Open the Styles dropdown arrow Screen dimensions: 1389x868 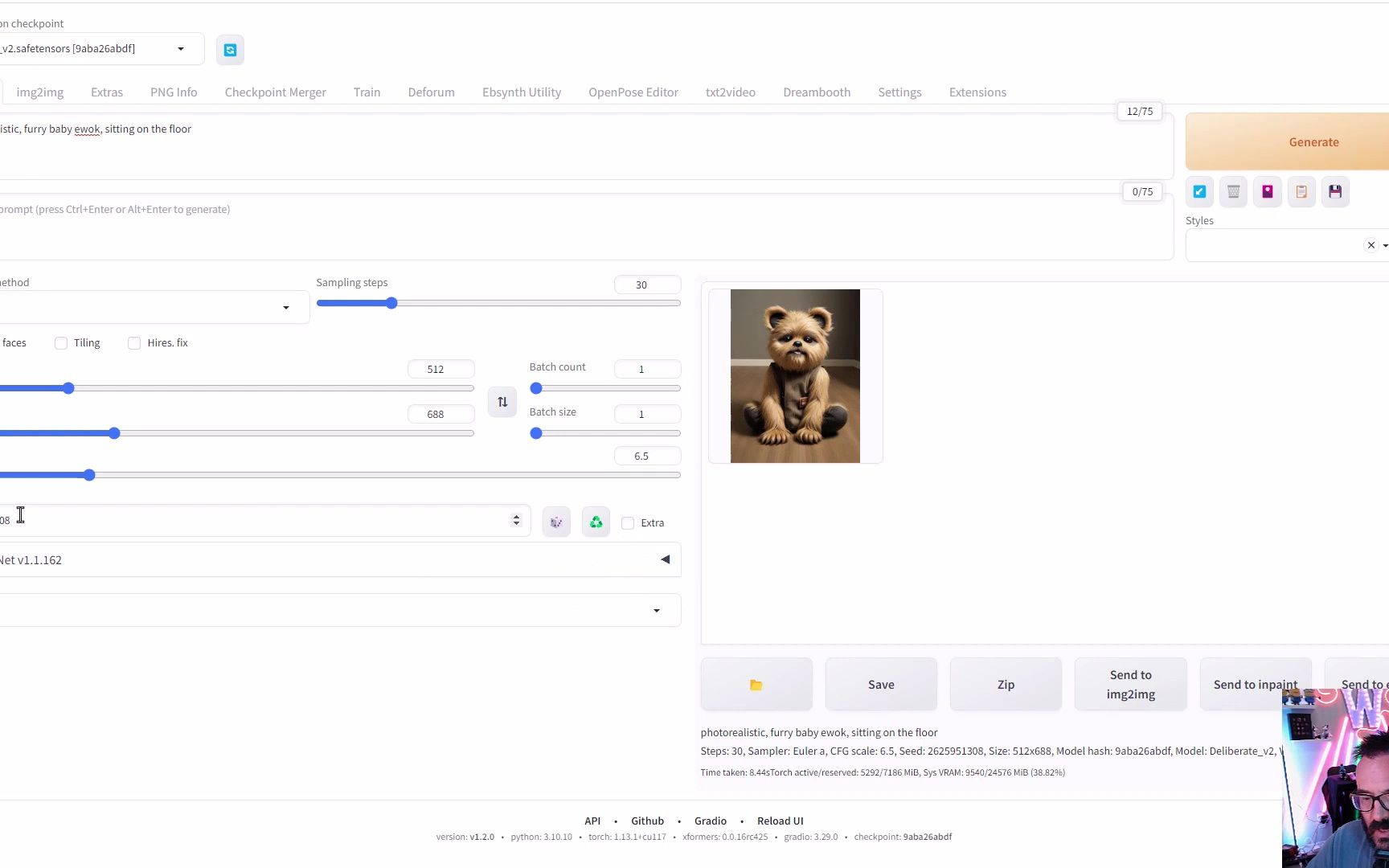[1385, 245]
